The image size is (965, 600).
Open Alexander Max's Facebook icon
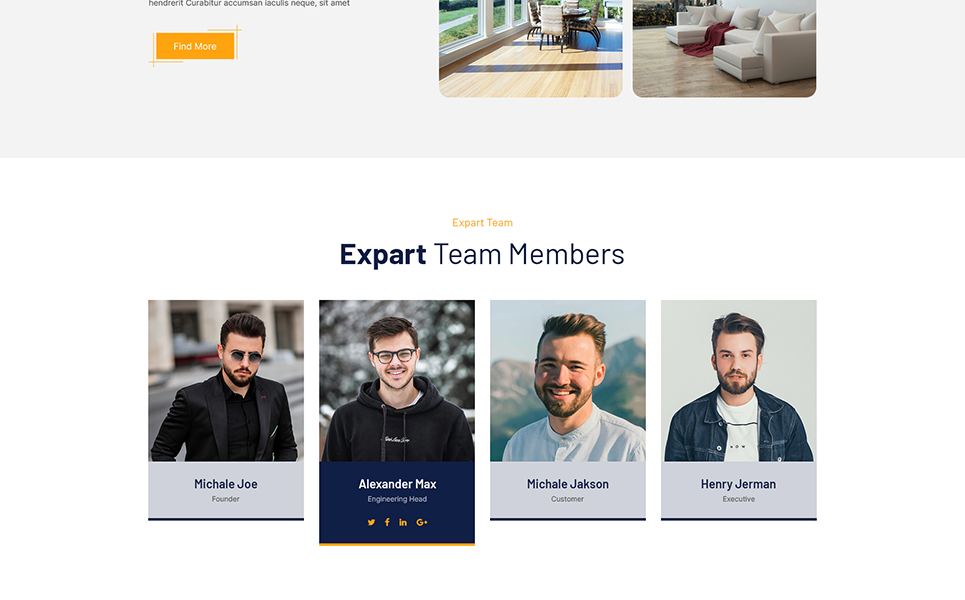[x=387, y=522]
